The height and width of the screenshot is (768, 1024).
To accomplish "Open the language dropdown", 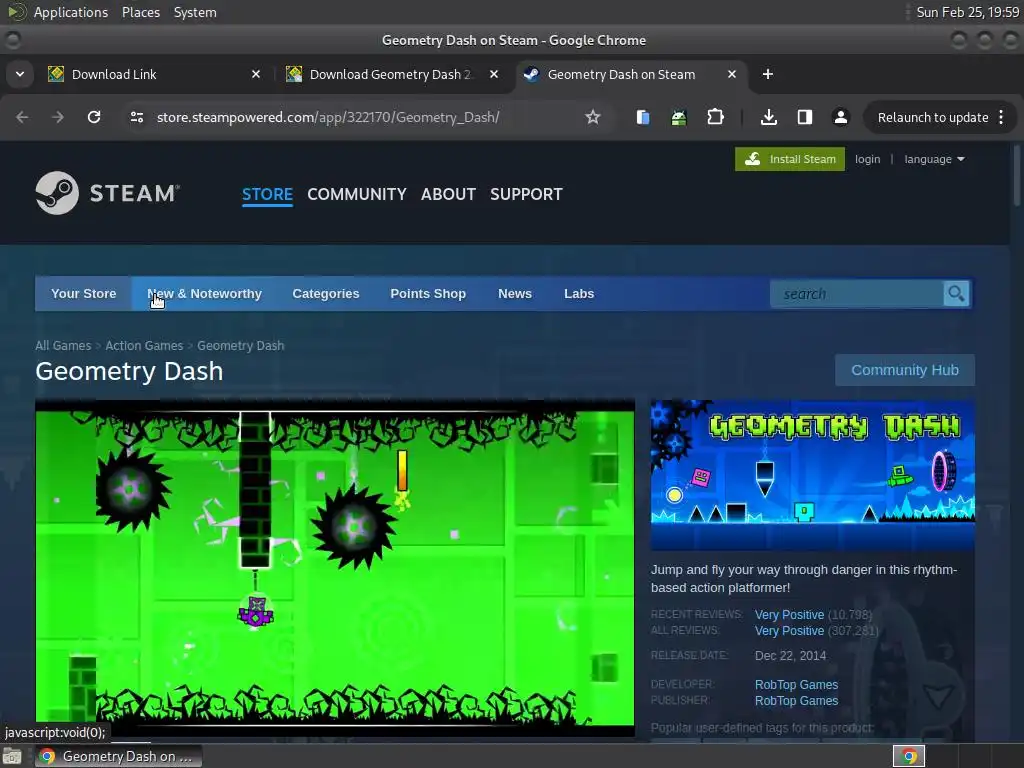I will 934,159.
